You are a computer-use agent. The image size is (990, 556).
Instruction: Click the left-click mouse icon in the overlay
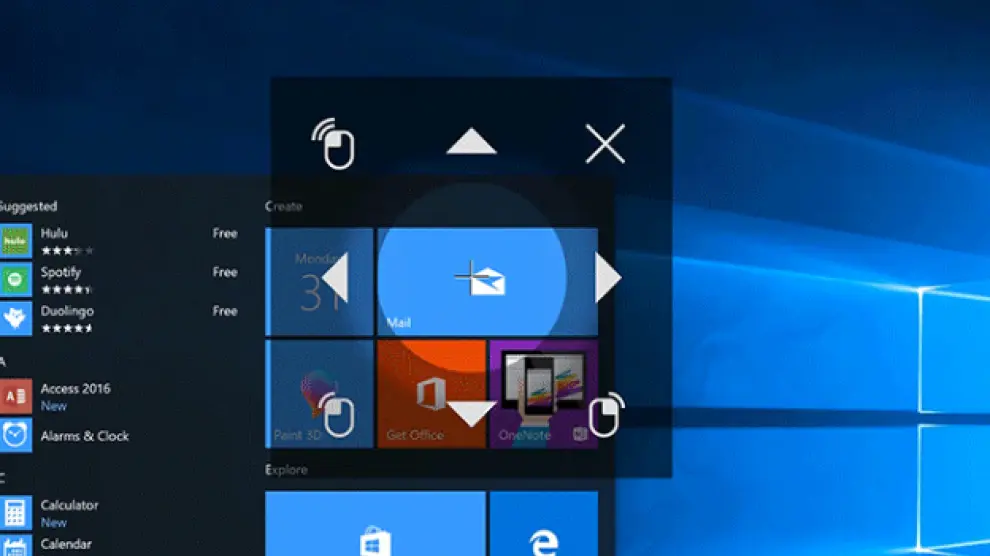pos(336,415)
